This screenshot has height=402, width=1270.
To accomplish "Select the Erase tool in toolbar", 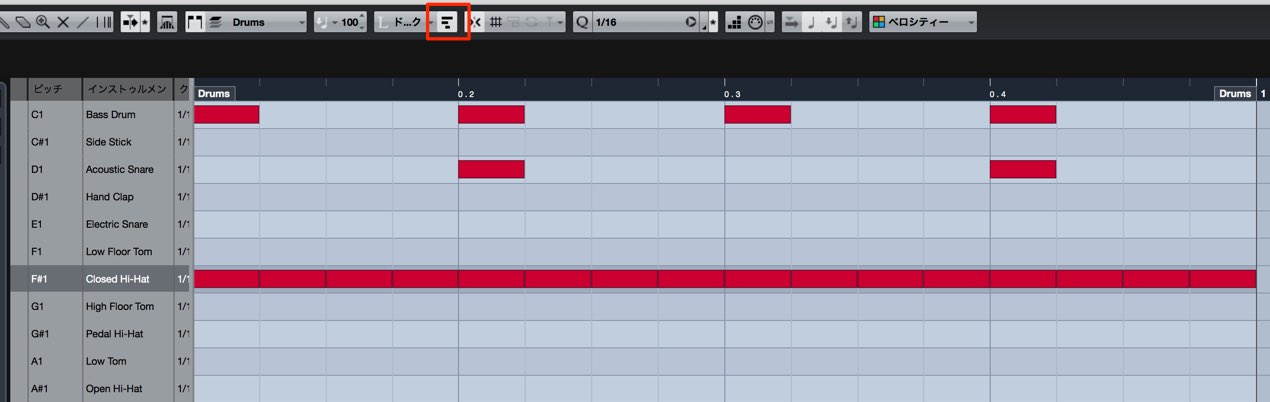I will tap(23, 22).
